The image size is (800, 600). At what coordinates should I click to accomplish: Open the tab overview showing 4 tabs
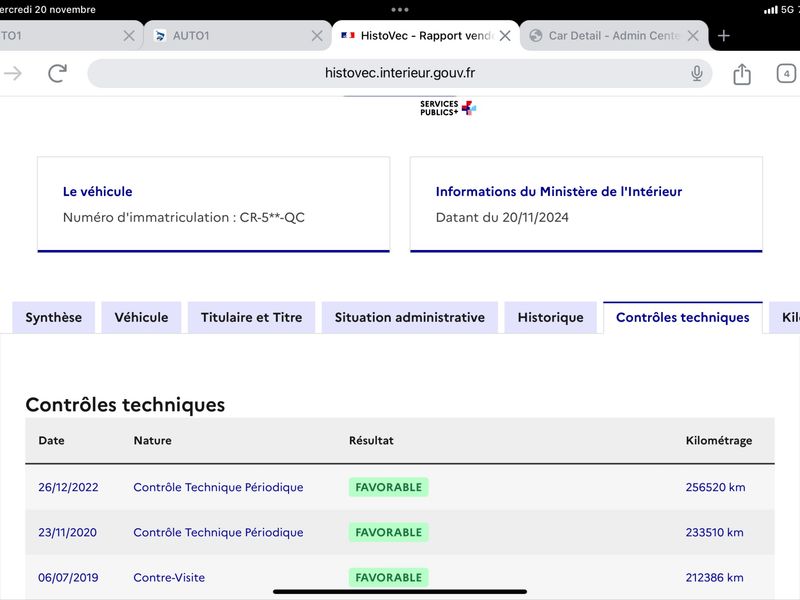(786, 73)
